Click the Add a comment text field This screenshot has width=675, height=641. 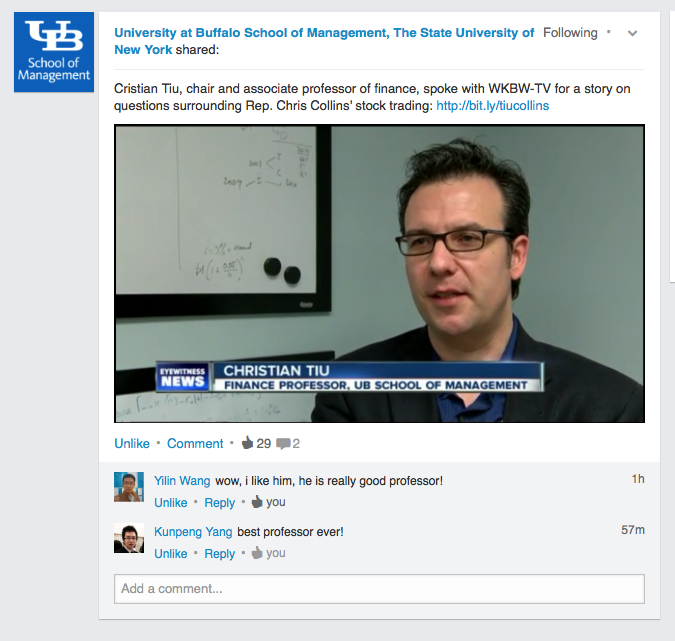tap(379, 589)
